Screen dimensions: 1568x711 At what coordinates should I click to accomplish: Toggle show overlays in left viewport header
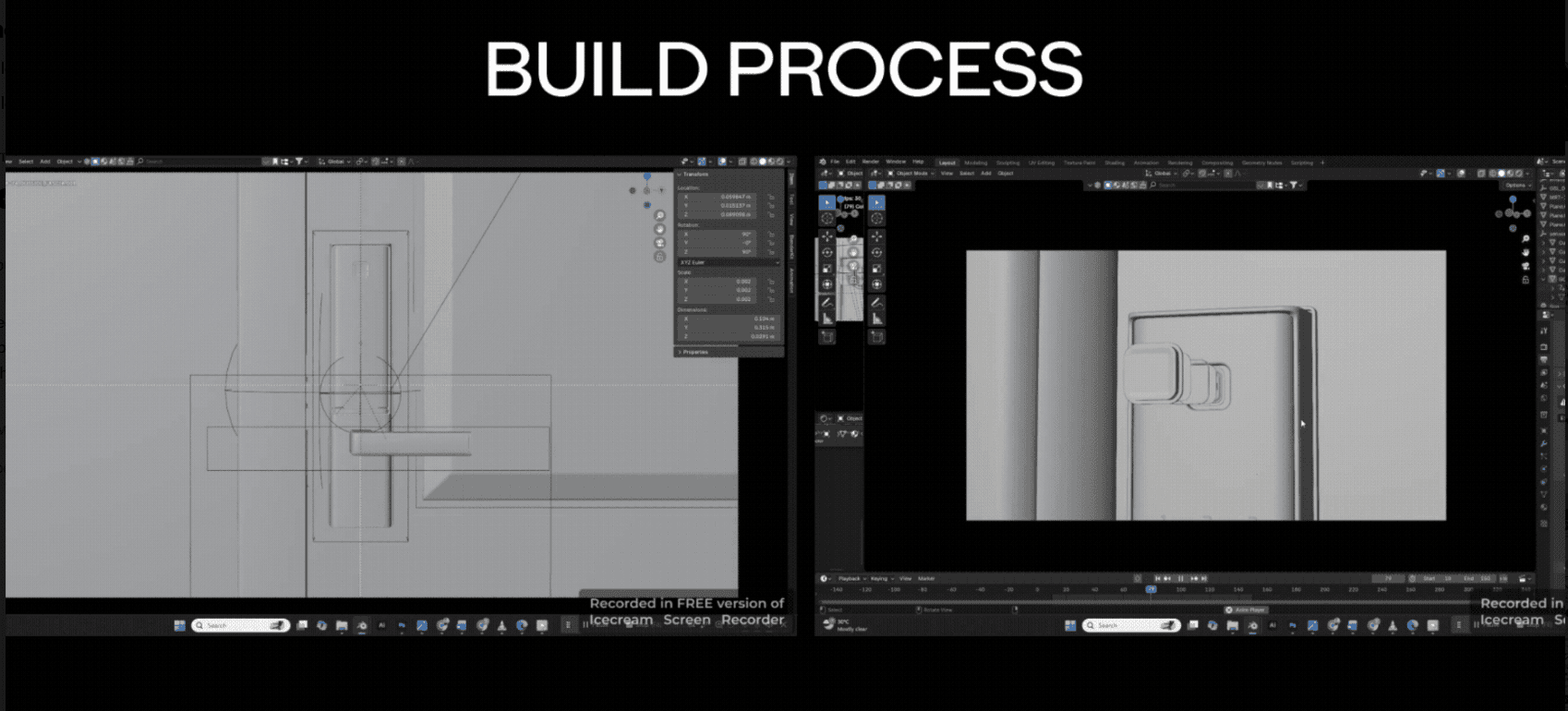(722, 162)
